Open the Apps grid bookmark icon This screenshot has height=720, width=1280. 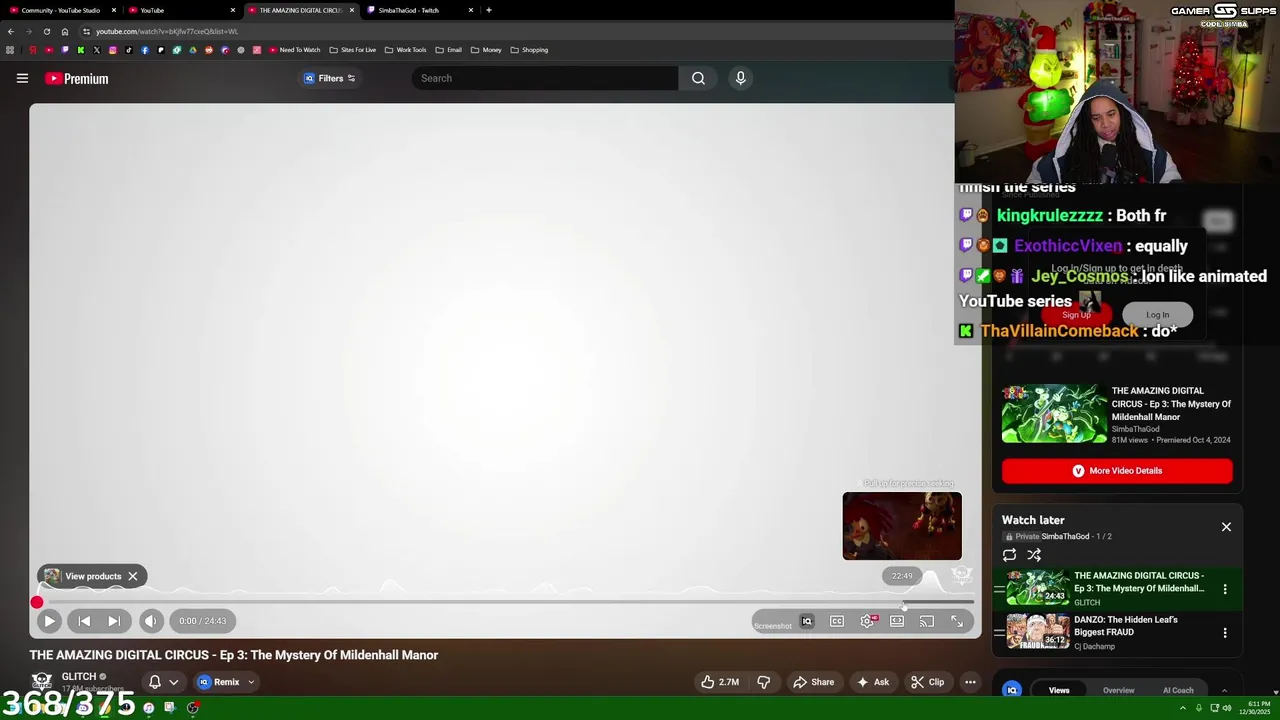pos(10,50)
